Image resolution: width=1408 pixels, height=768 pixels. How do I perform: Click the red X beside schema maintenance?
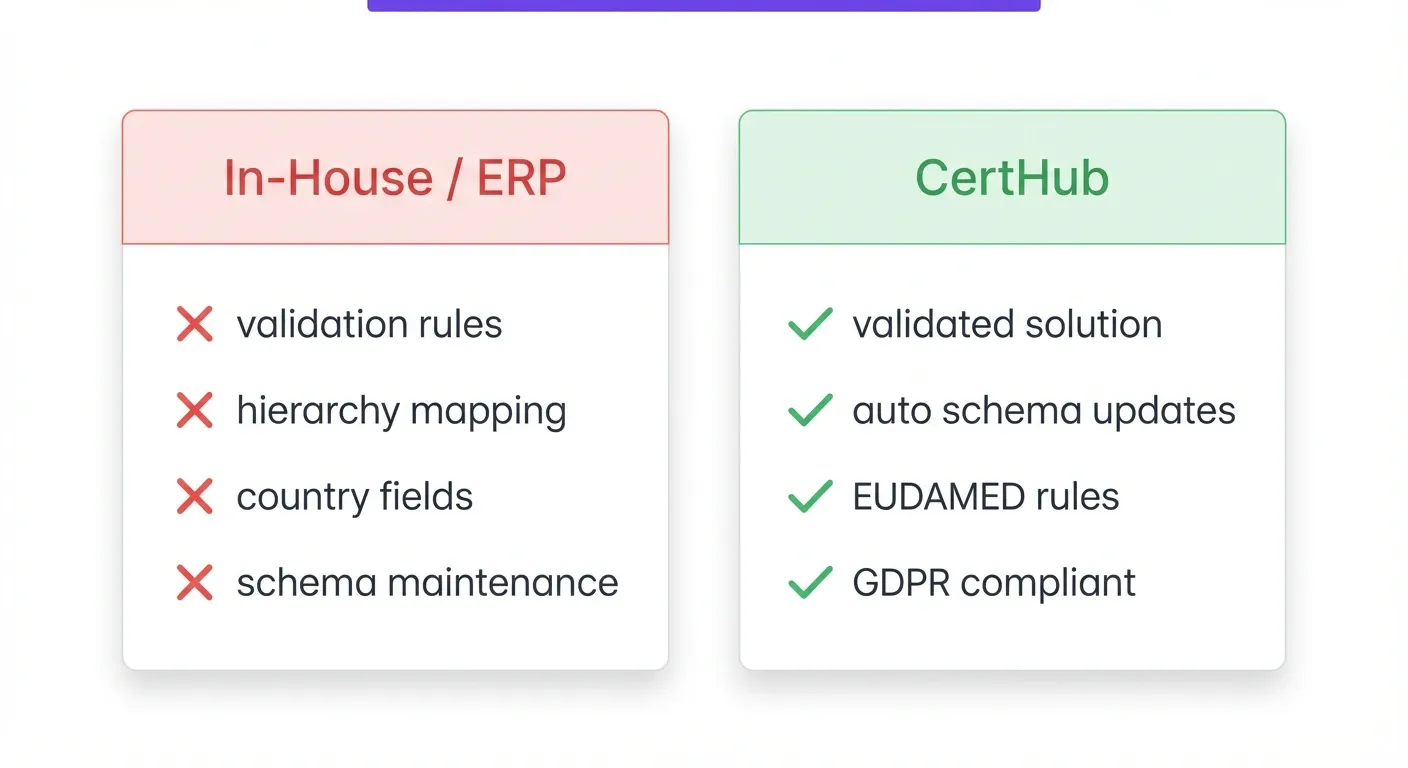194,582
